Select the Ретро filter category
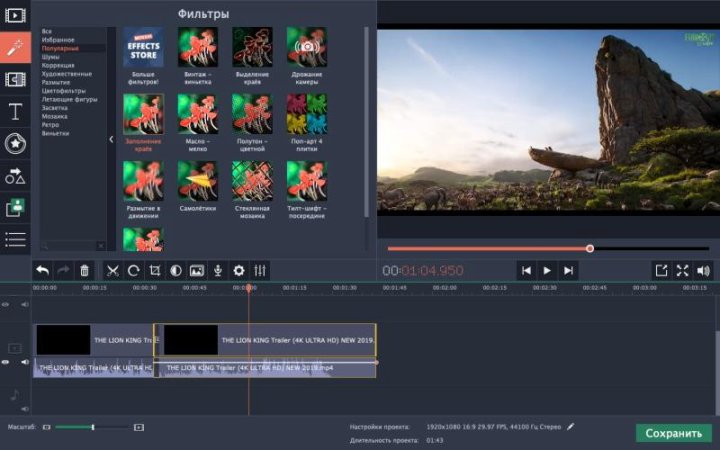720x450 pixels. (50, 124)
